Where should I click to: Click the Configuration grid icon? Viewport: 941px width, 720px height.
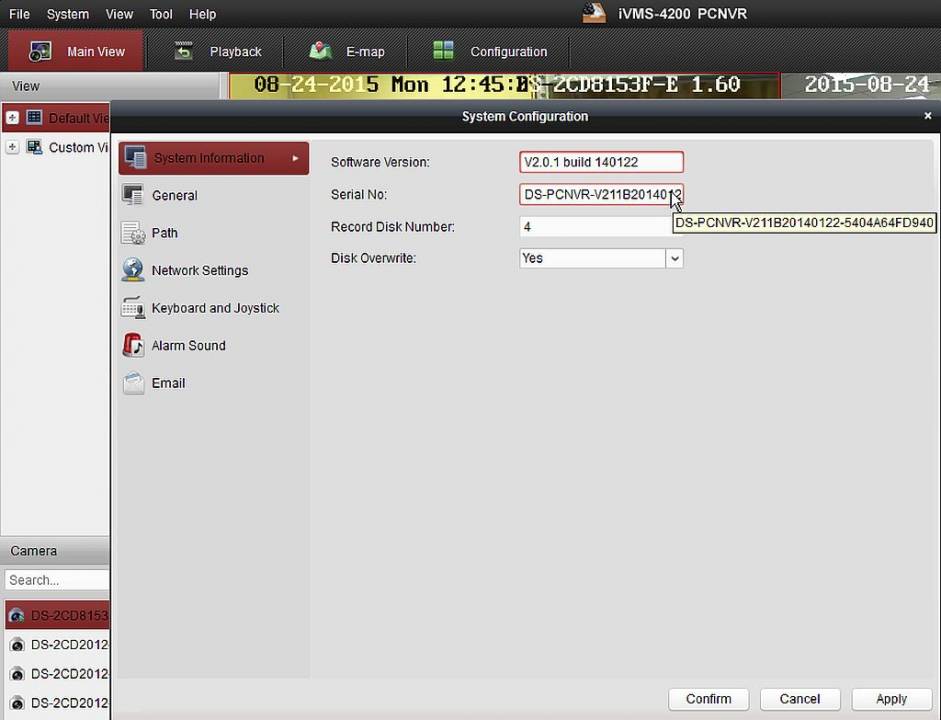[443, 51]
